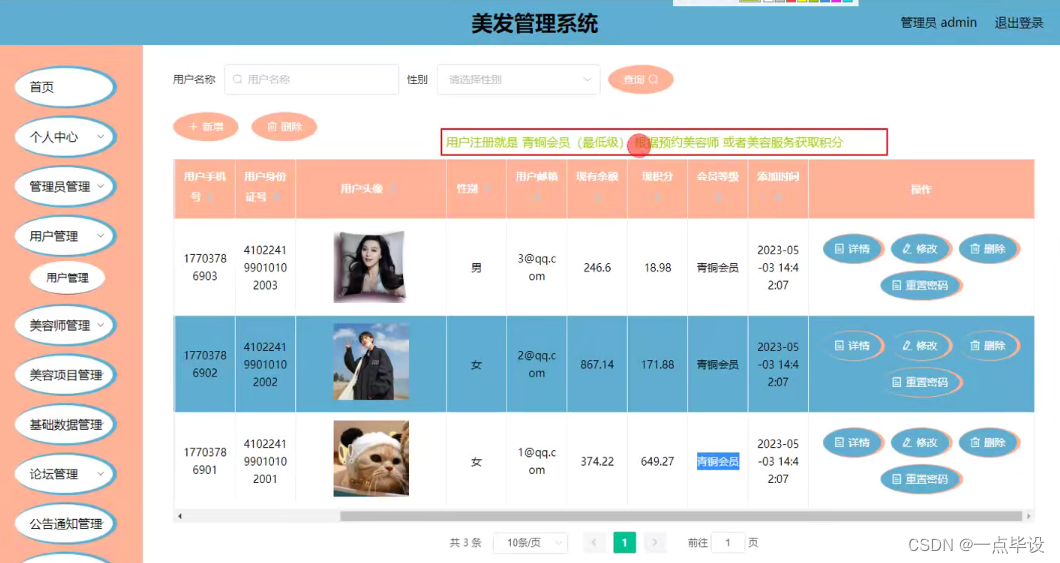Click 删除 for user 17703786902
The image size is (1060, 563).
pos(988,345)
